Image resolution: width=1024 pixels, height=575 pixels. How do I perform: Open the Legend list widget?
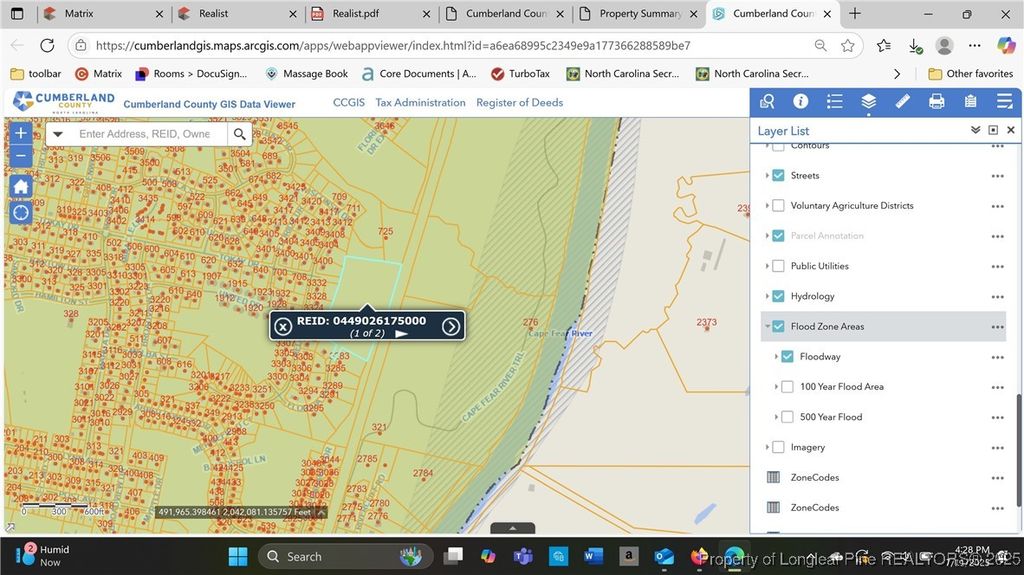click(x=834, y=102)
